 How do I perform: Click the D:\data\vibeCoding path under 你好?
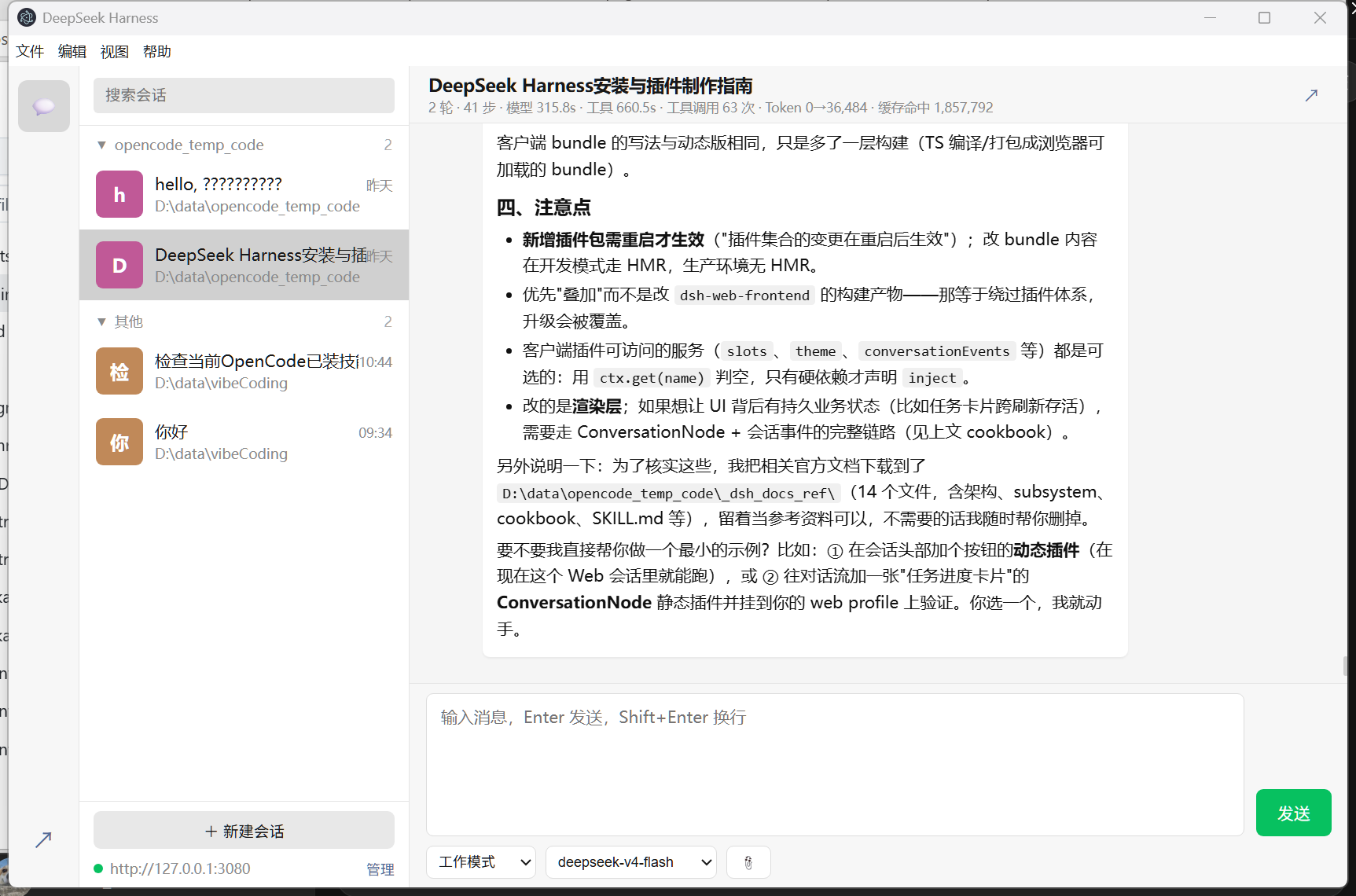[221, 454]
